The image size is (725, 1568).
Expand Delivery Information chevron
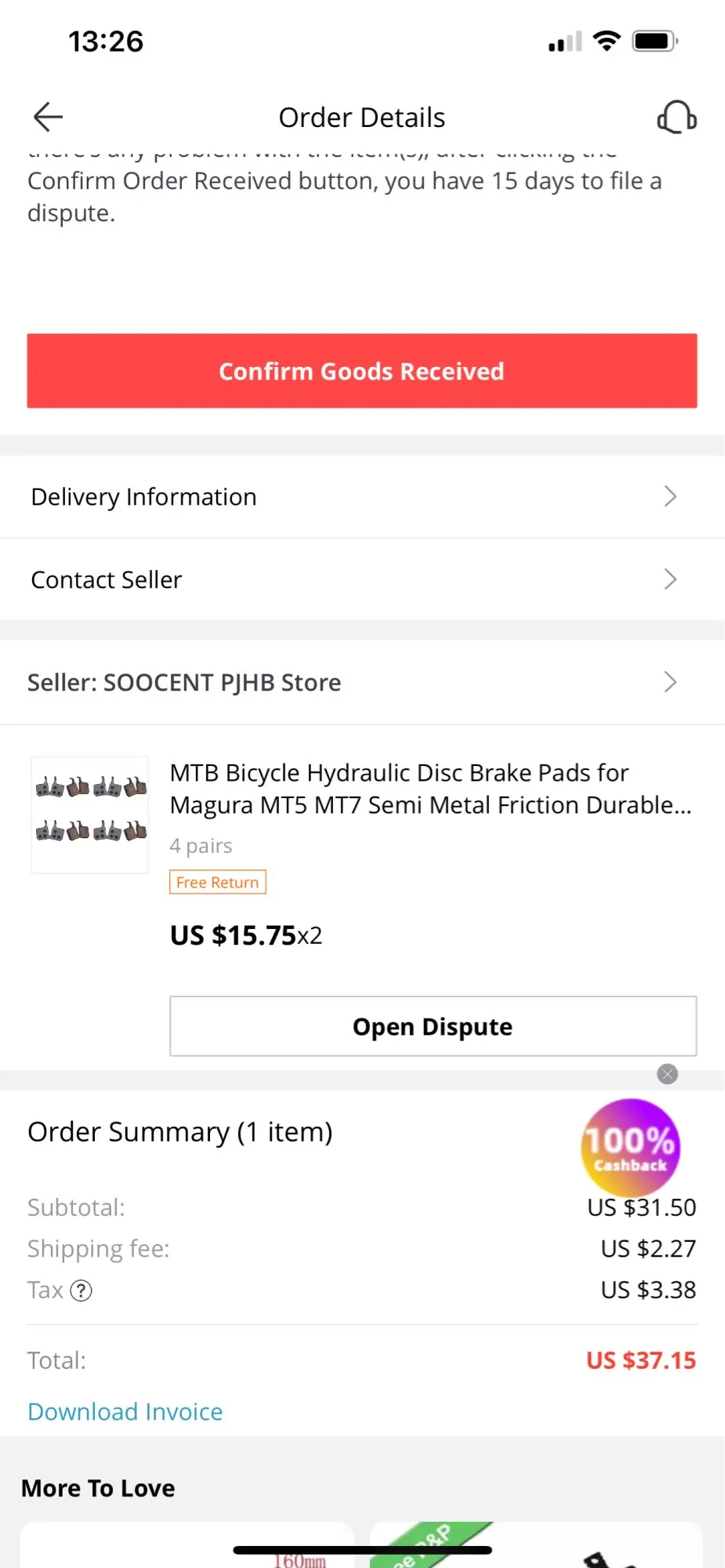[x=670, y=496]
